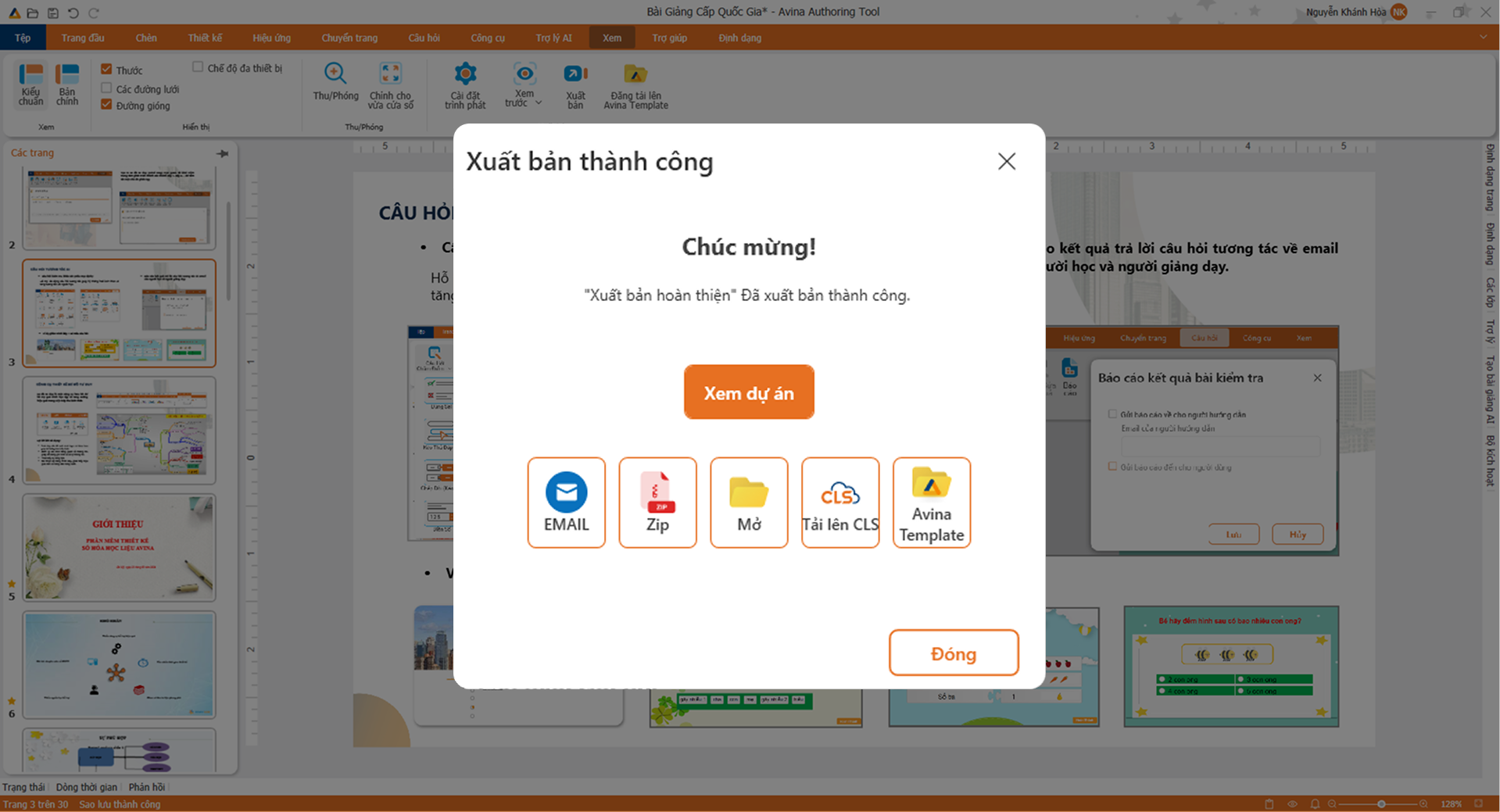Click the last icon at status bar end
The width and height of the screenshot is (1500, 812).
pos(1478,803)
